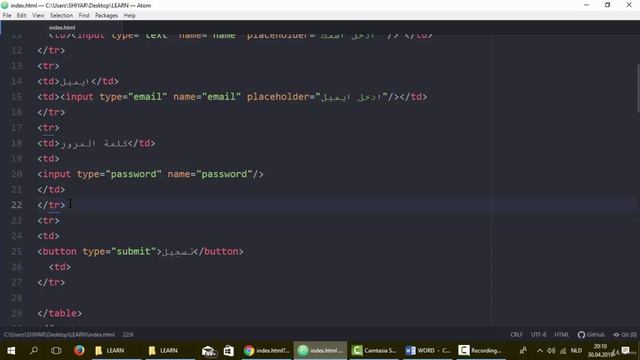
Task: Open Git panel from status bar
Action: [x=625, y=334]
